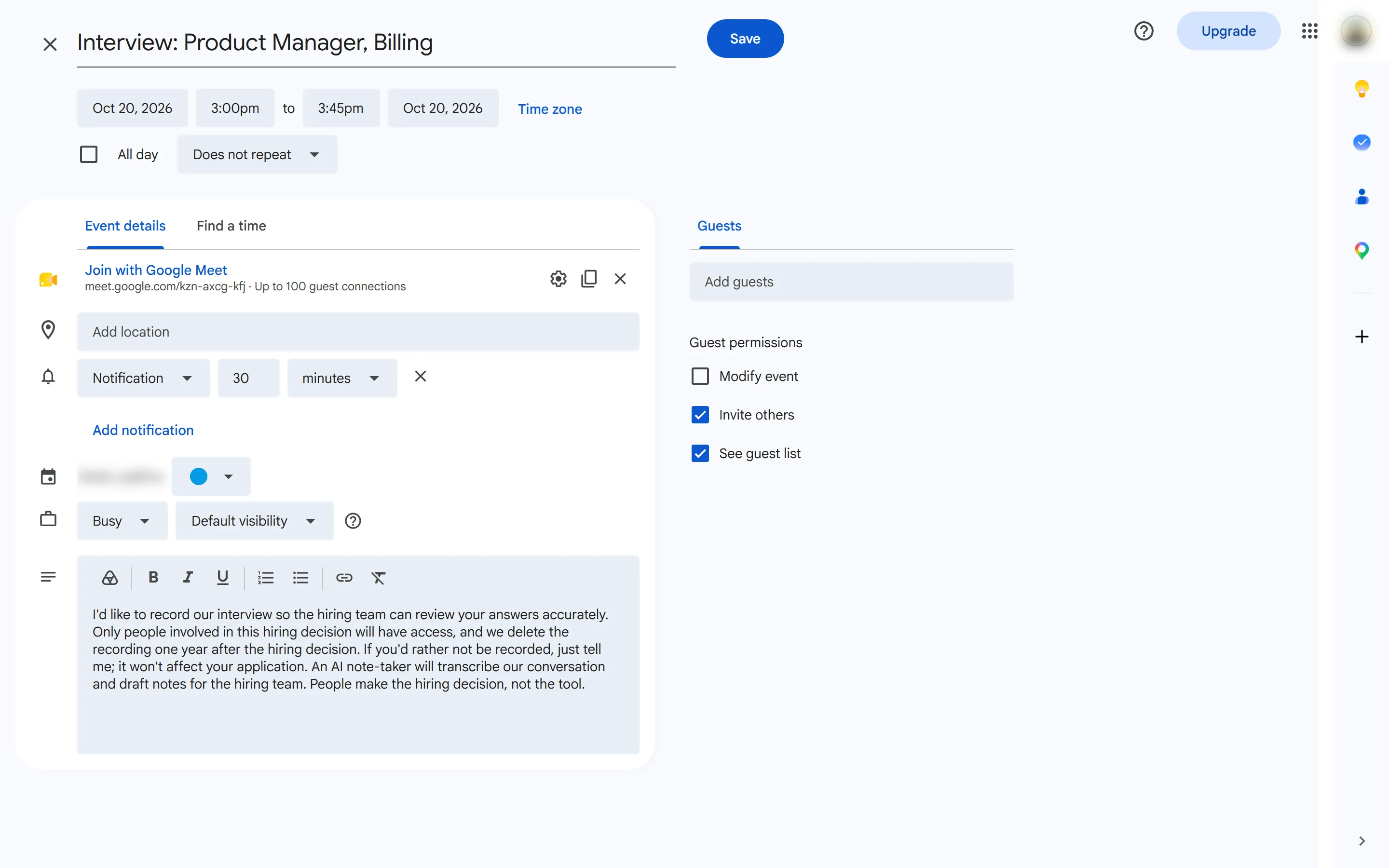Screen dimensions: 1389x868
Task: Click the Add guests field
Action: point(851,282)
